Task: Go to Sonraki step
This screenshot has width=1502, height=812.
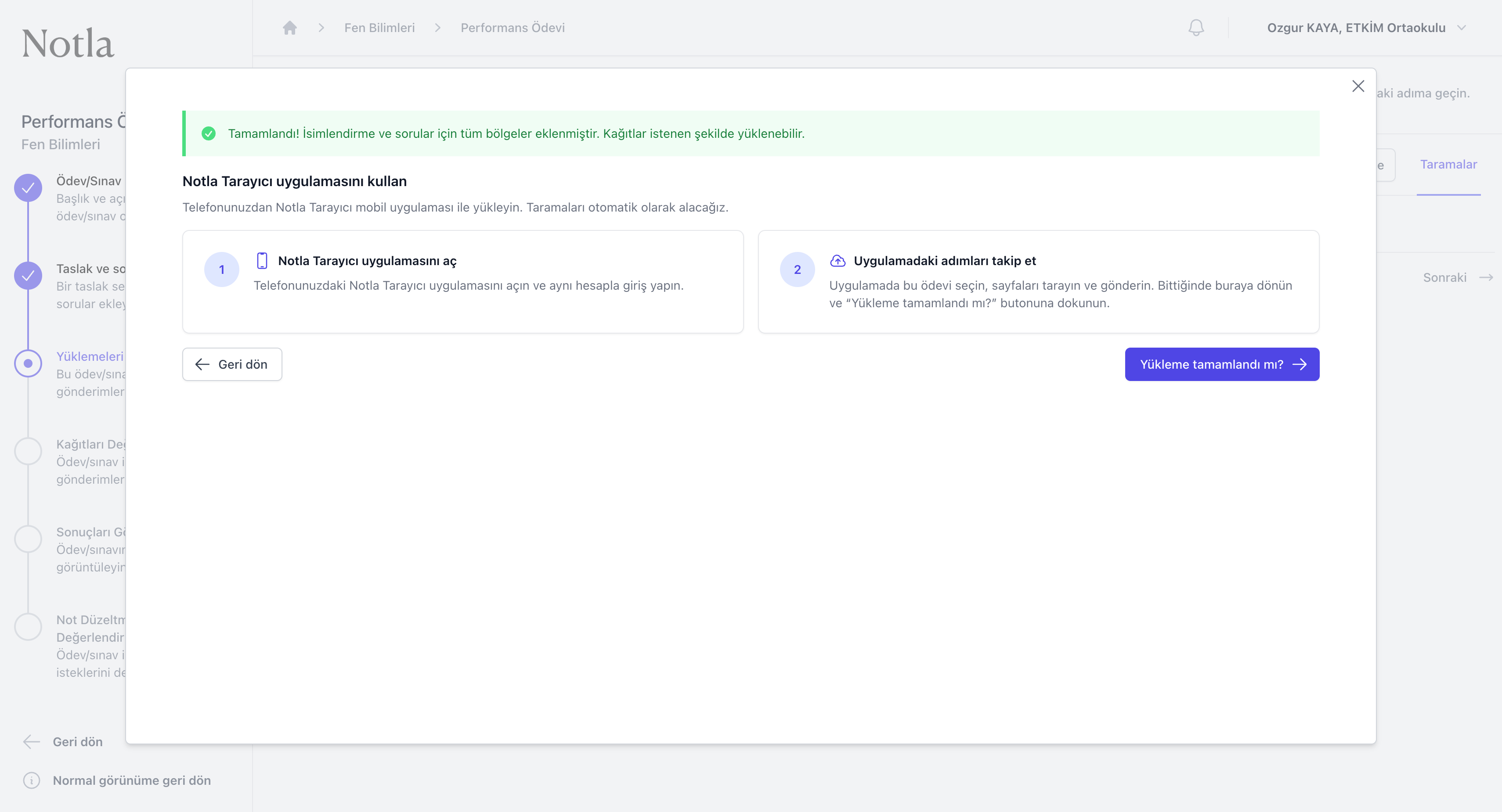Action: tap(1457, 277)
